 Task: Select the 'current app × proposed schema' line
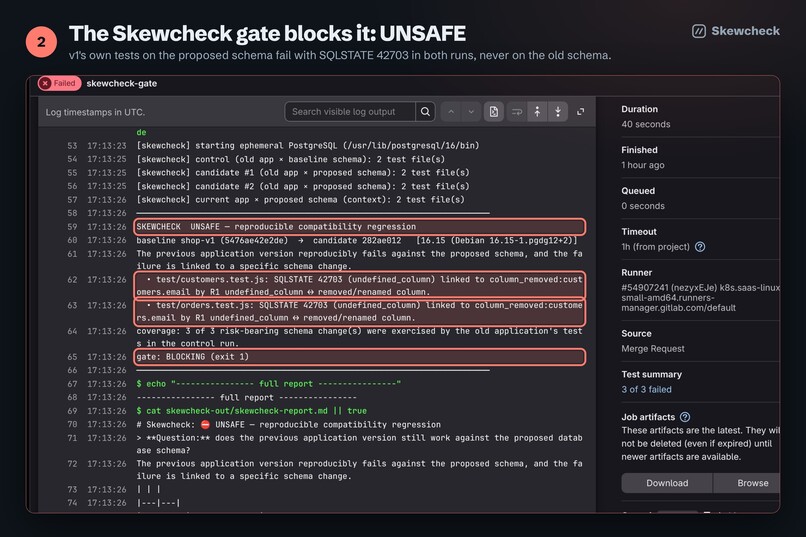click(x=300, y=199)
